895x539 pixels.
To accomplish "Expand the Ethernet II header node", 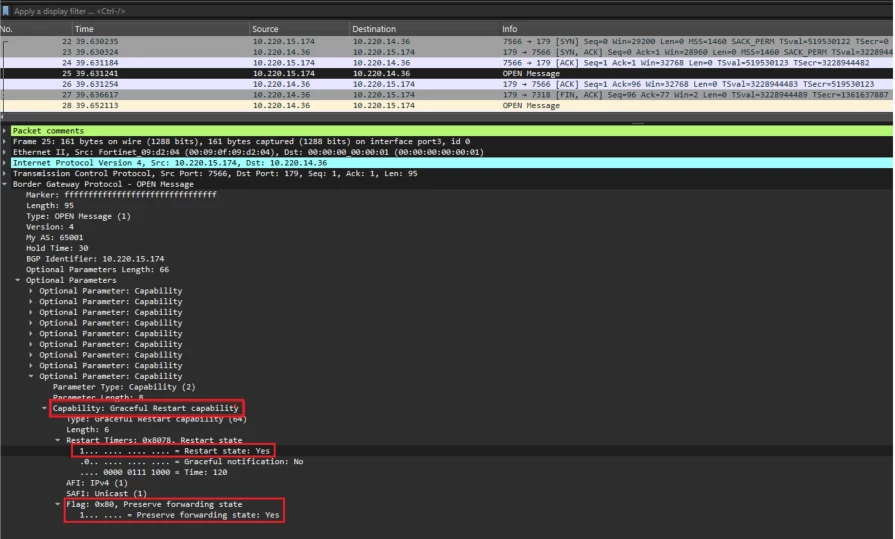I will pos(5,152).
